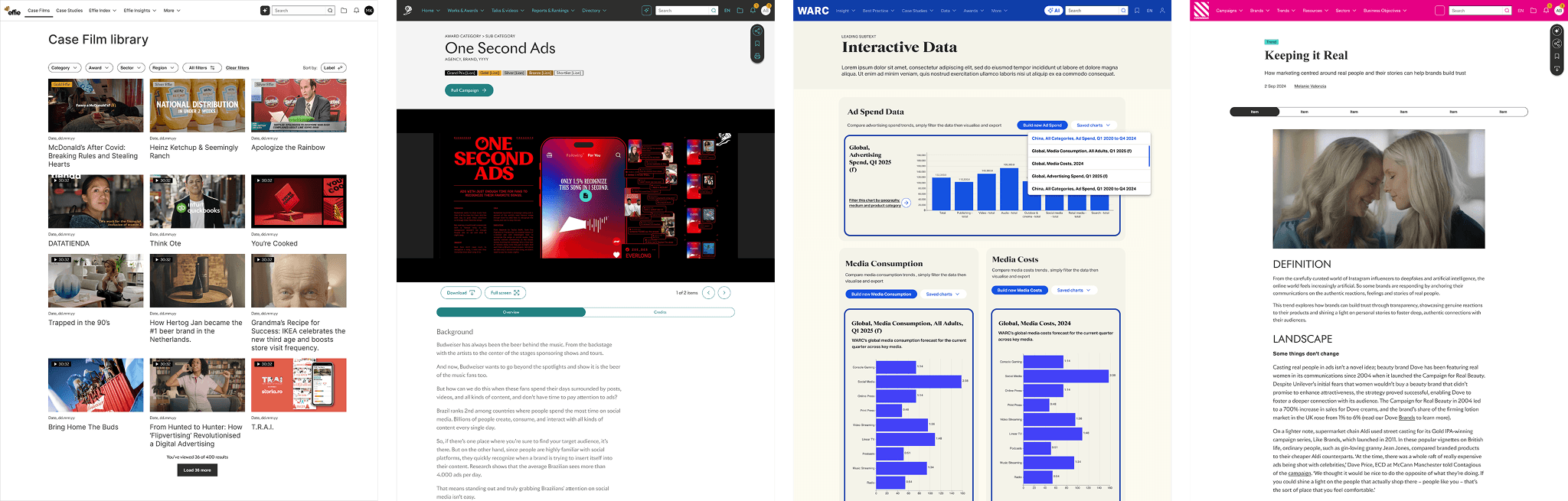1568x501 pixels.
Task: Click the Melanie Valenzia author link
Action: (1310, 86)
